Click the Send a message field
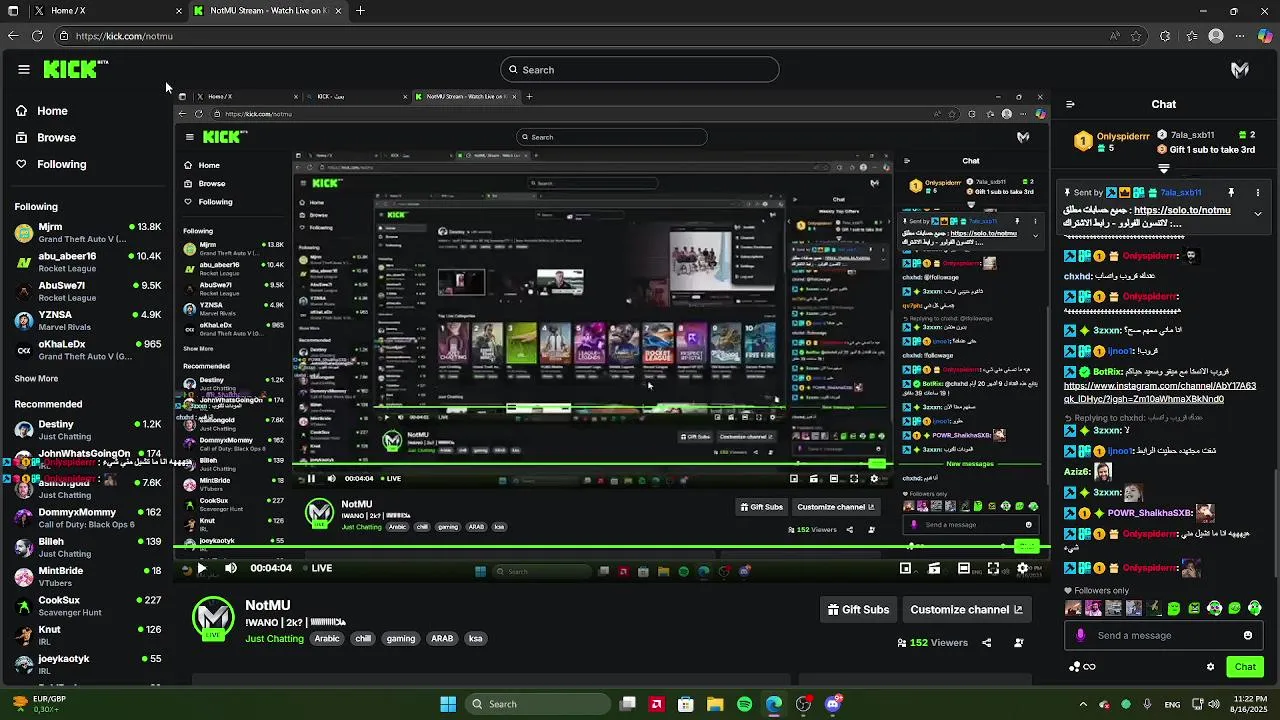1280x720 pixels. pyautogui.click(x=1164, y=635)
